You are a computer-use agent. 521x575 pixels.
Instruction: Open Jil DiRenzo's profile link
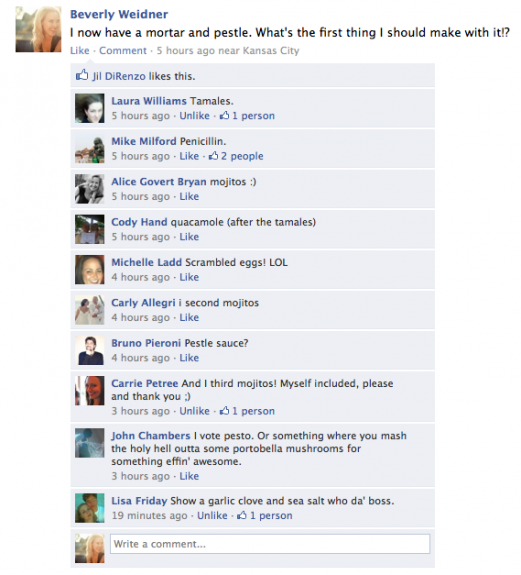119,76
